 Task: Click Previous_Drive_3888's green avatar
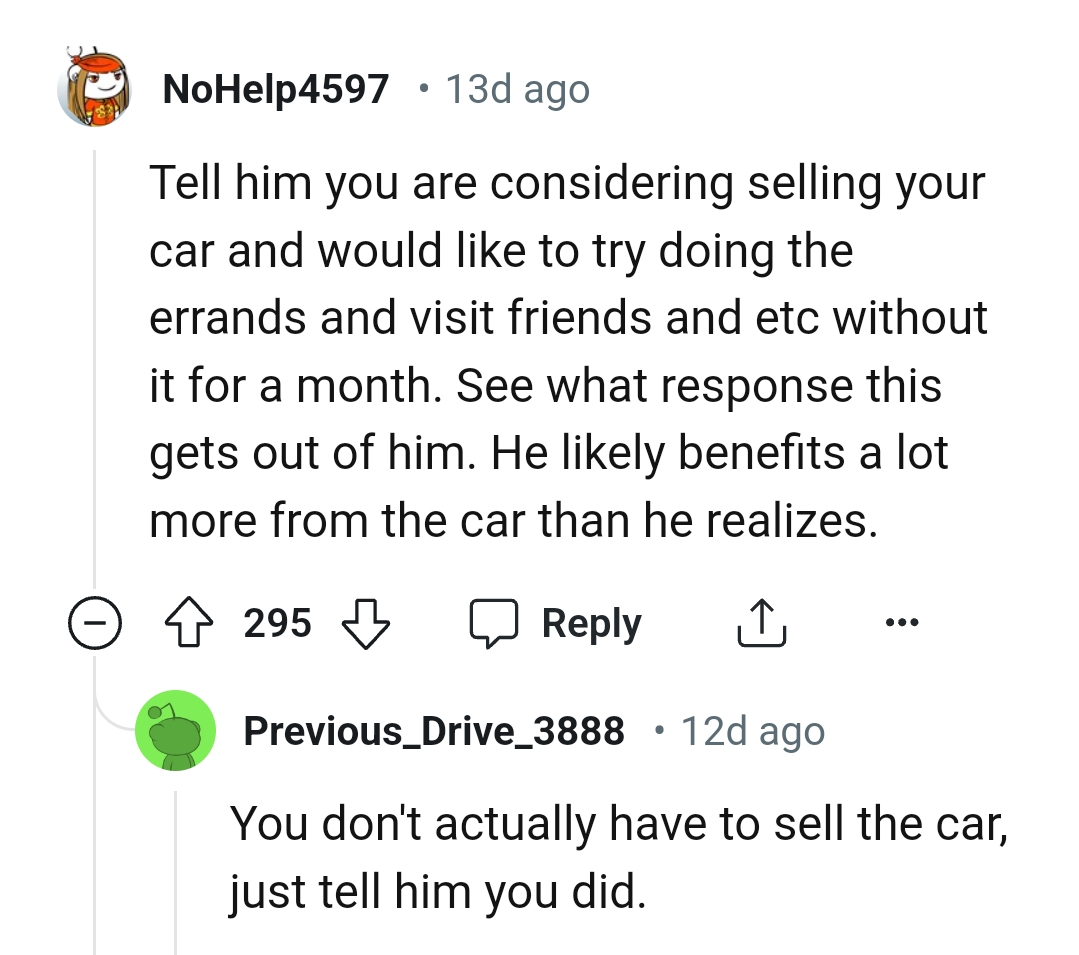point(176,731)
